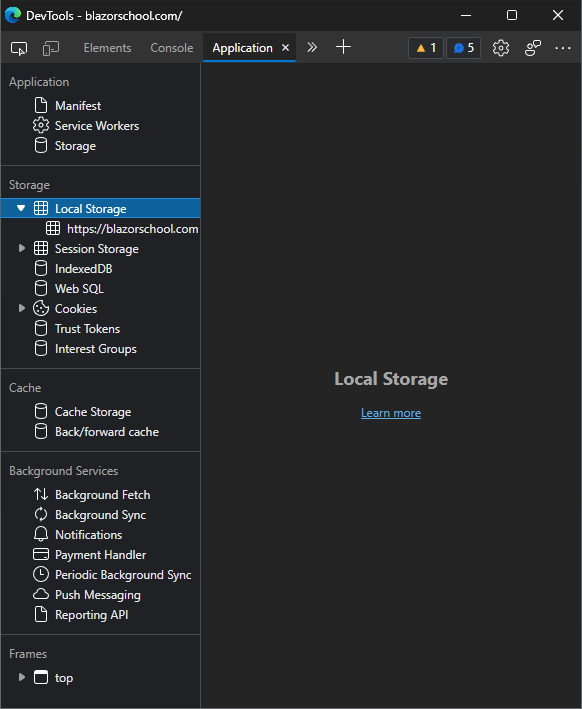Click the send feedback icon

point(533,48)
